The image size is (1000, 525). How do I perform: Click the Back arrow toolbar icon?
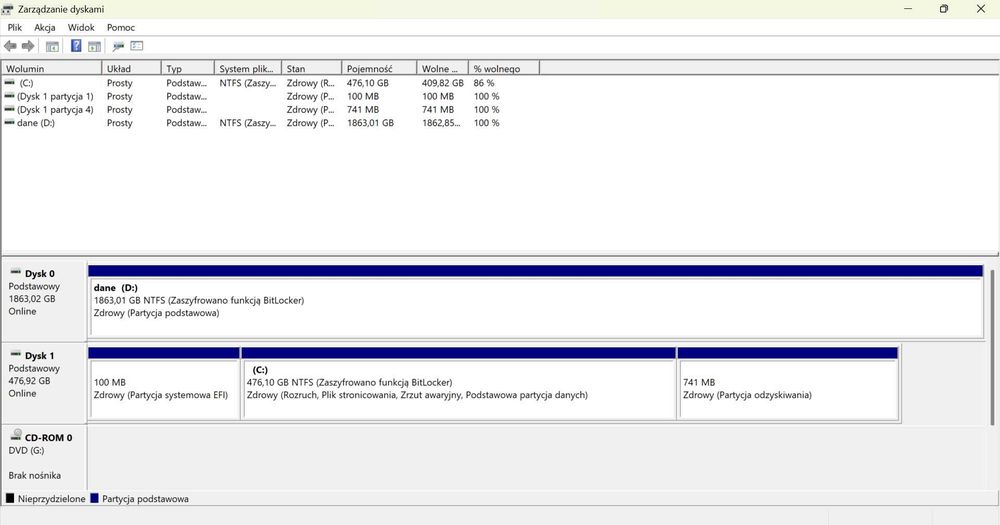coord(10,46)
